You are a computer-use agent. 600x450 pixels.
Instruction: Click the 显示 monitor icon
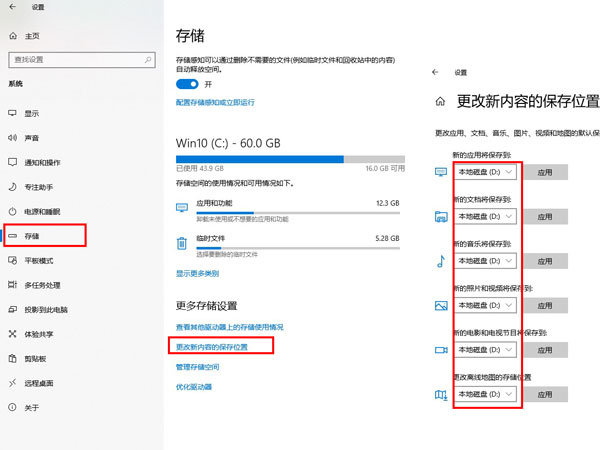pos(13,113)
